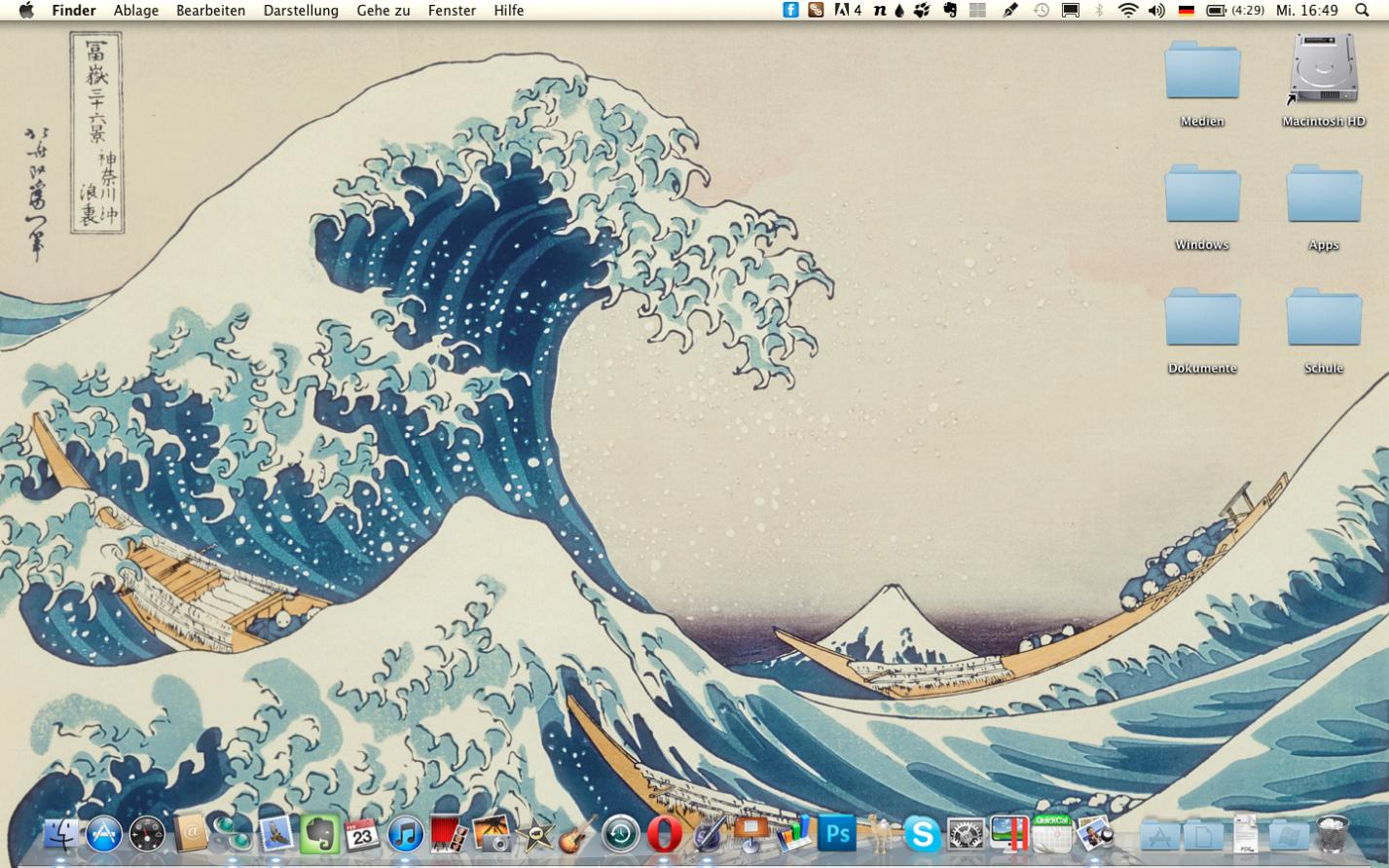Open Spotlight search magnifier
Screen dimensions: 1389x868
1362,10
